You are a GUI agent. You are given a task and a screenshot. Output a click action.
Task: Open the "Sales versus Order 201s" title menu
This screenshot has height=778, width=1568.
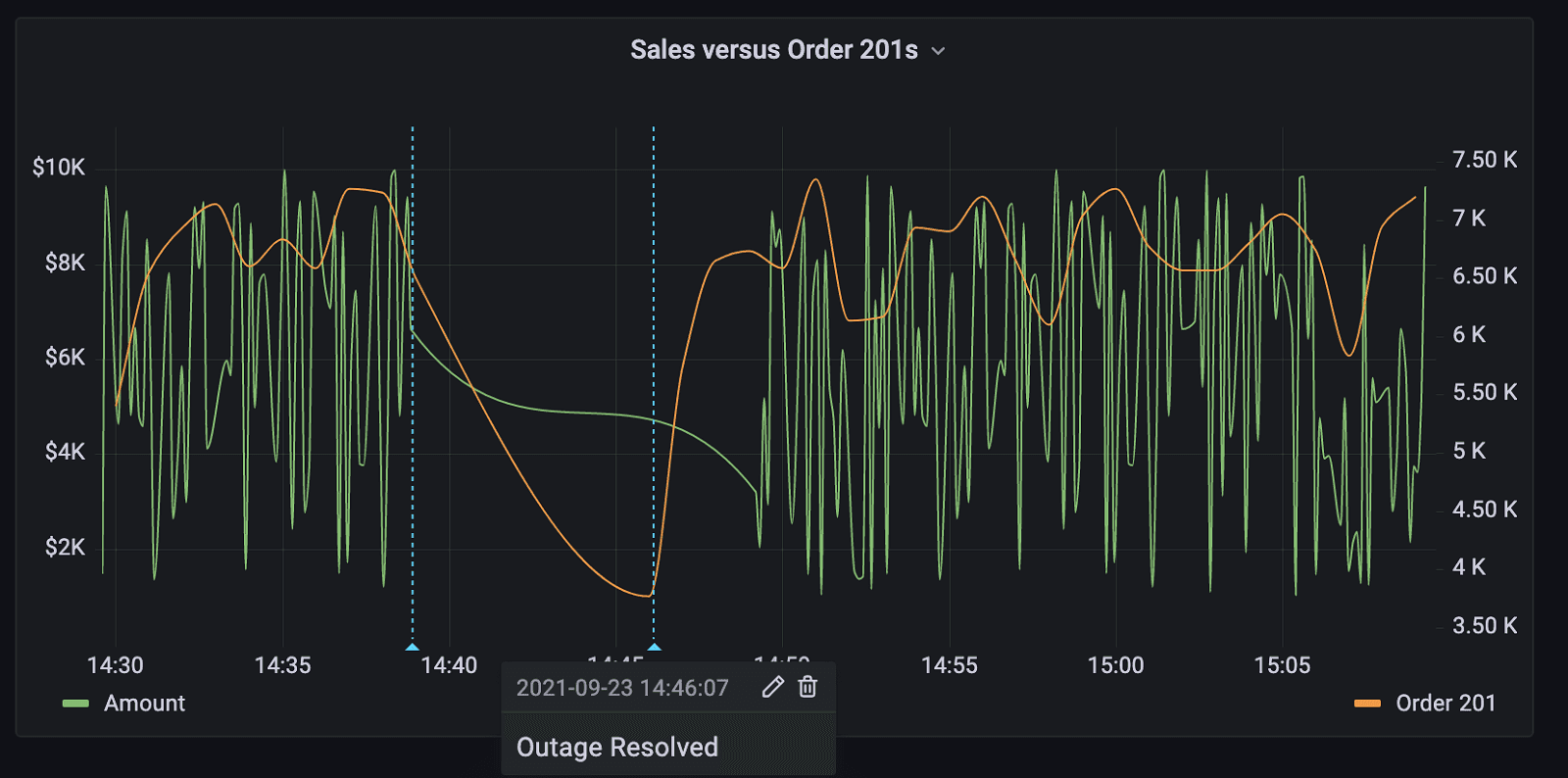(773, 50)
